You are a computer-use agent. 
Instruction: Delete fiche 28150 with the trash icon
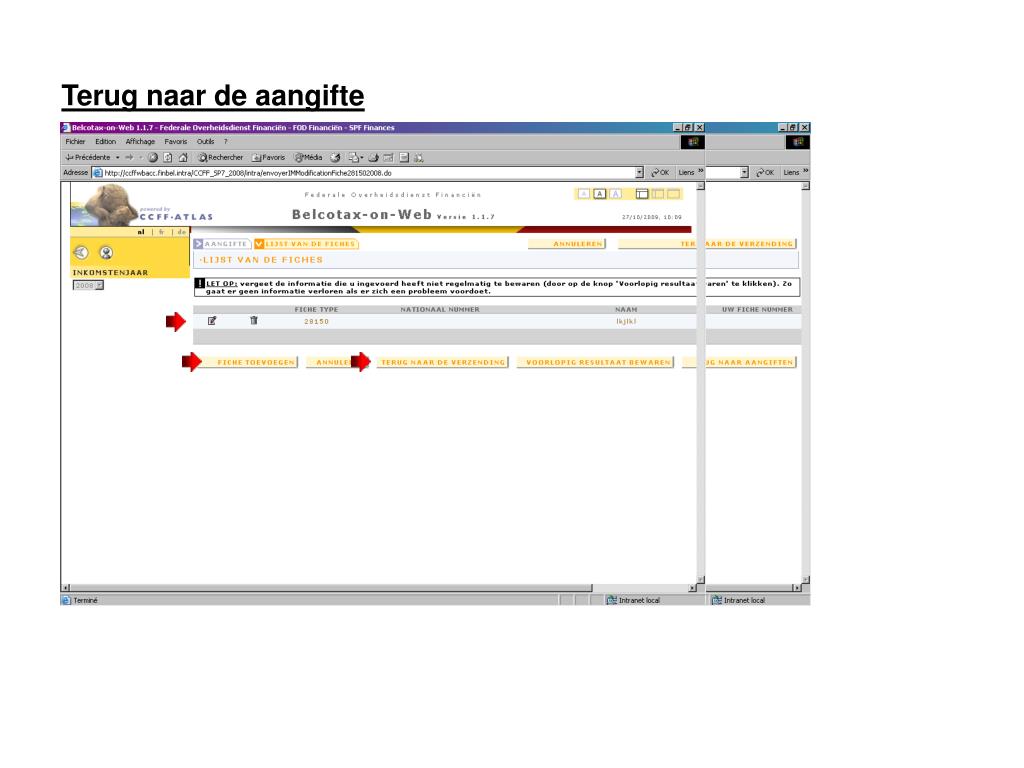point(254,321)
